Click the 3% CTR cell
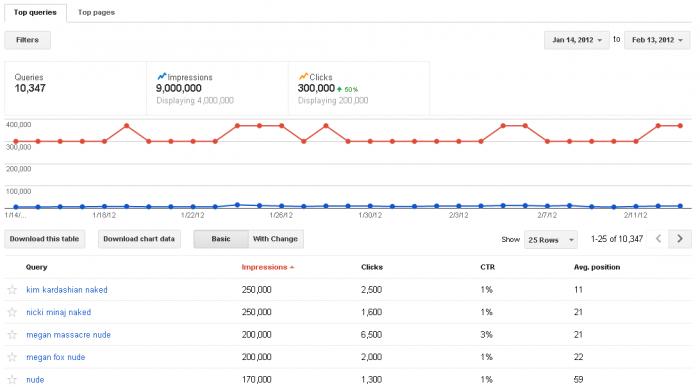The width and height of the screenshot is (700, 387). [x=487, y=335]
